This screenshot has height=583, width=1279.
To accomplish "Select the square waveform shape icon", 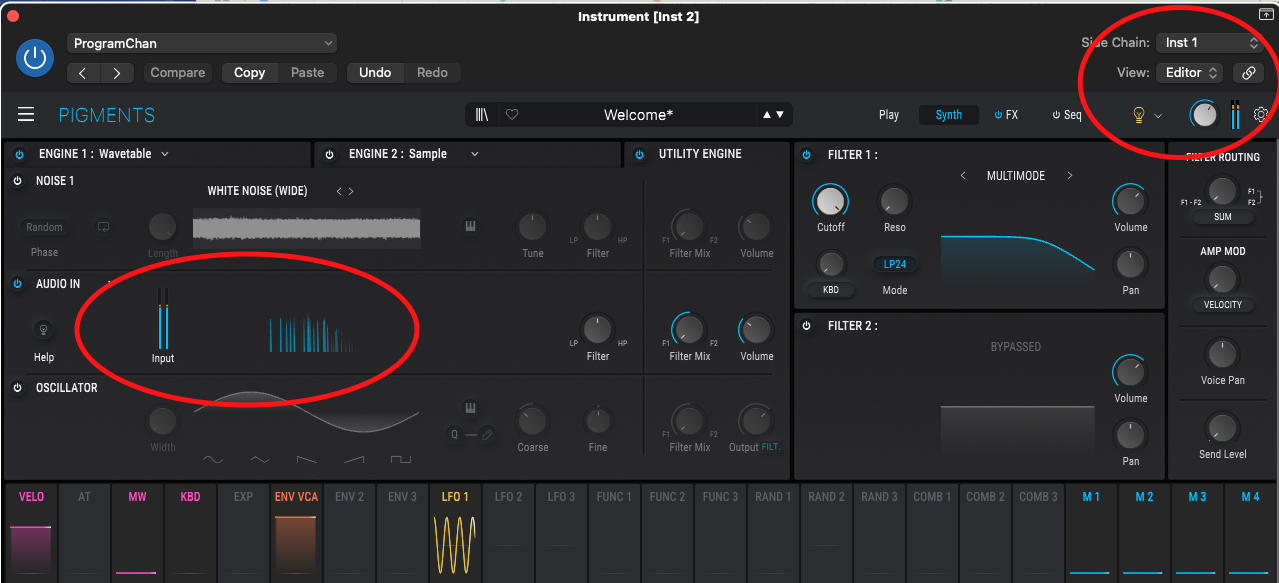I will (401, 460).
